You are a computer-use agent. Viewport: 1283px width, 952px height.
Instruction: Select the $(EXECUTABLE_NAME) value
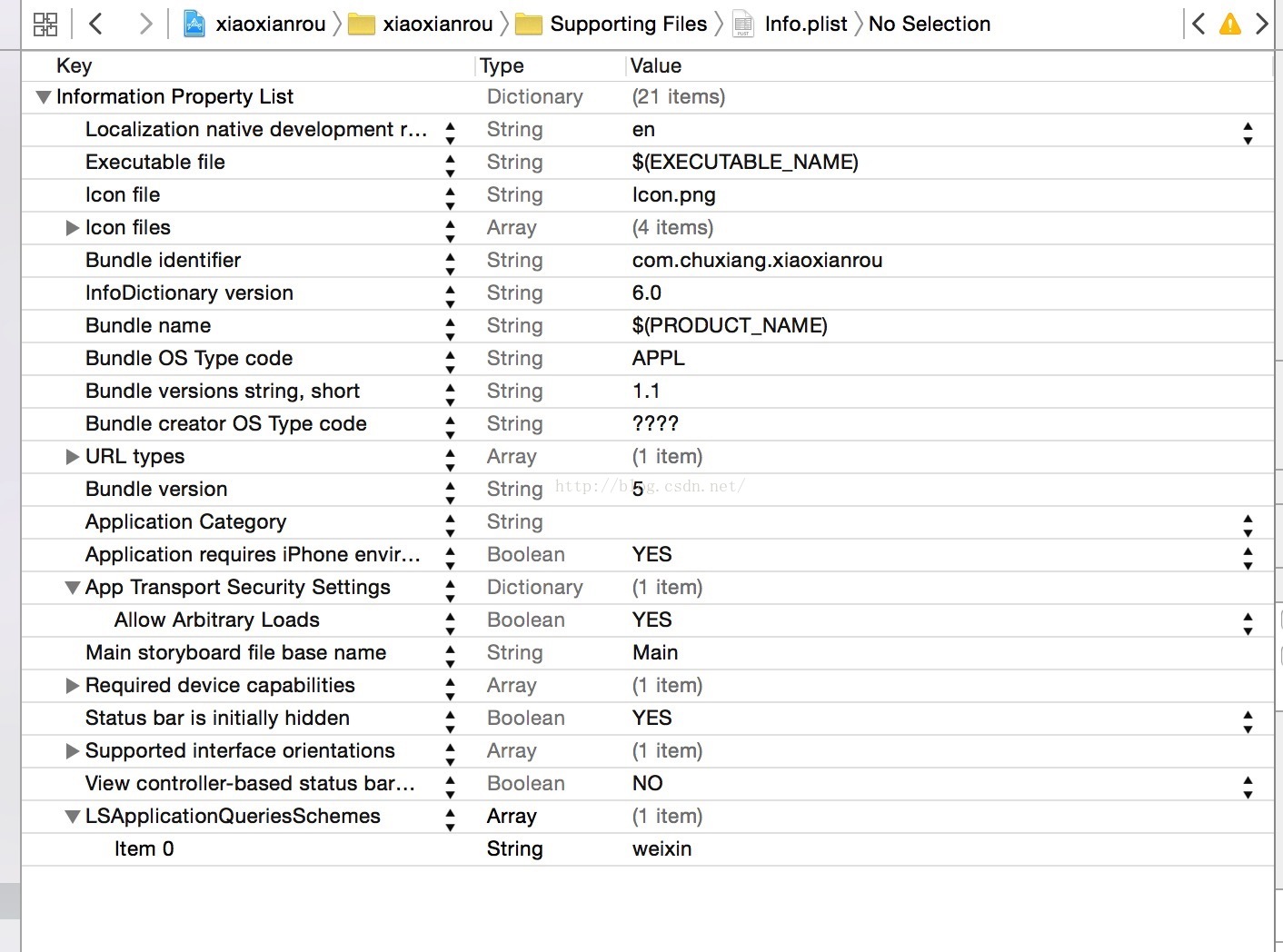click(745, 163)
